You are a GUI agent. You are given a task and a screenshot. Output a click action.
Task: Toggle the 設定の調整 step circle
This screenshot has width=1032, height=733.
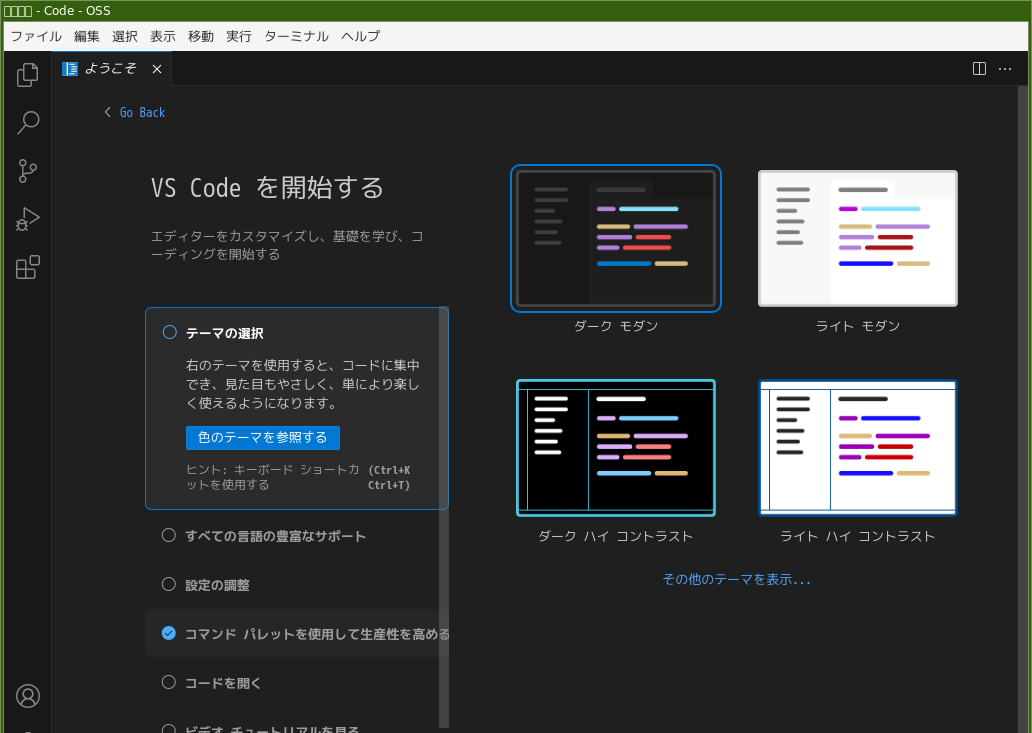pyautogui.click(x=169, y=584)
